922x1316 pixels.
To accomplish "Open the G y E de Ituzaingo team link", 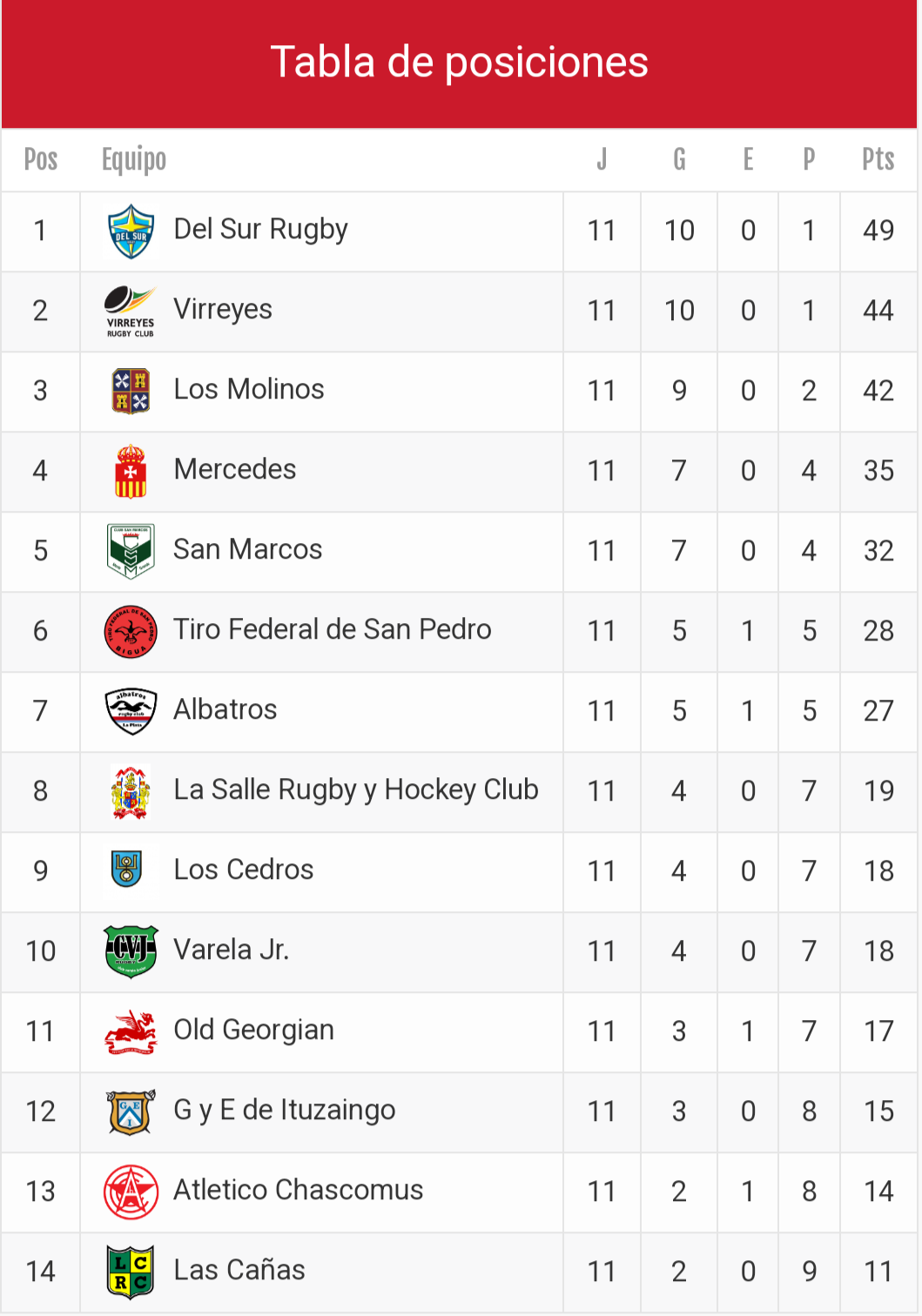I will click(285, 1110).
